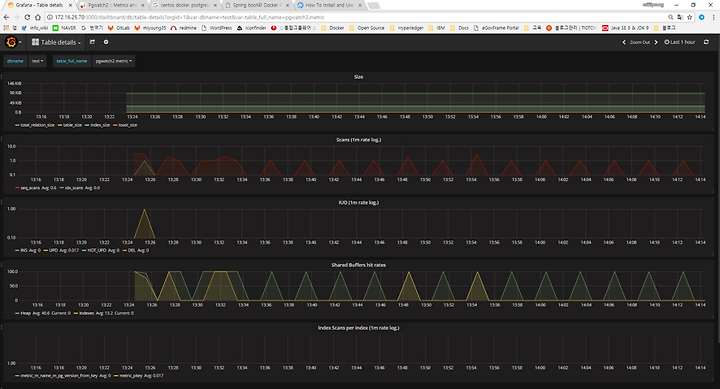
Task: Switch to the Pgwatch2 Metrics browser tab
Action: tap(112, 5)
